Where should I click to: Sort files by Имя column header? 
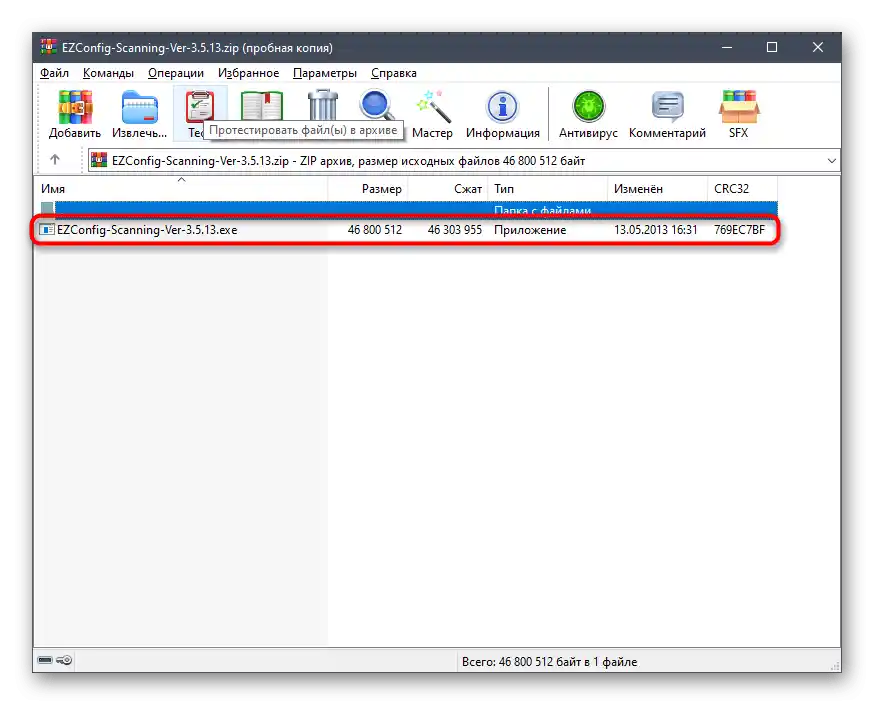click(182, 188)
